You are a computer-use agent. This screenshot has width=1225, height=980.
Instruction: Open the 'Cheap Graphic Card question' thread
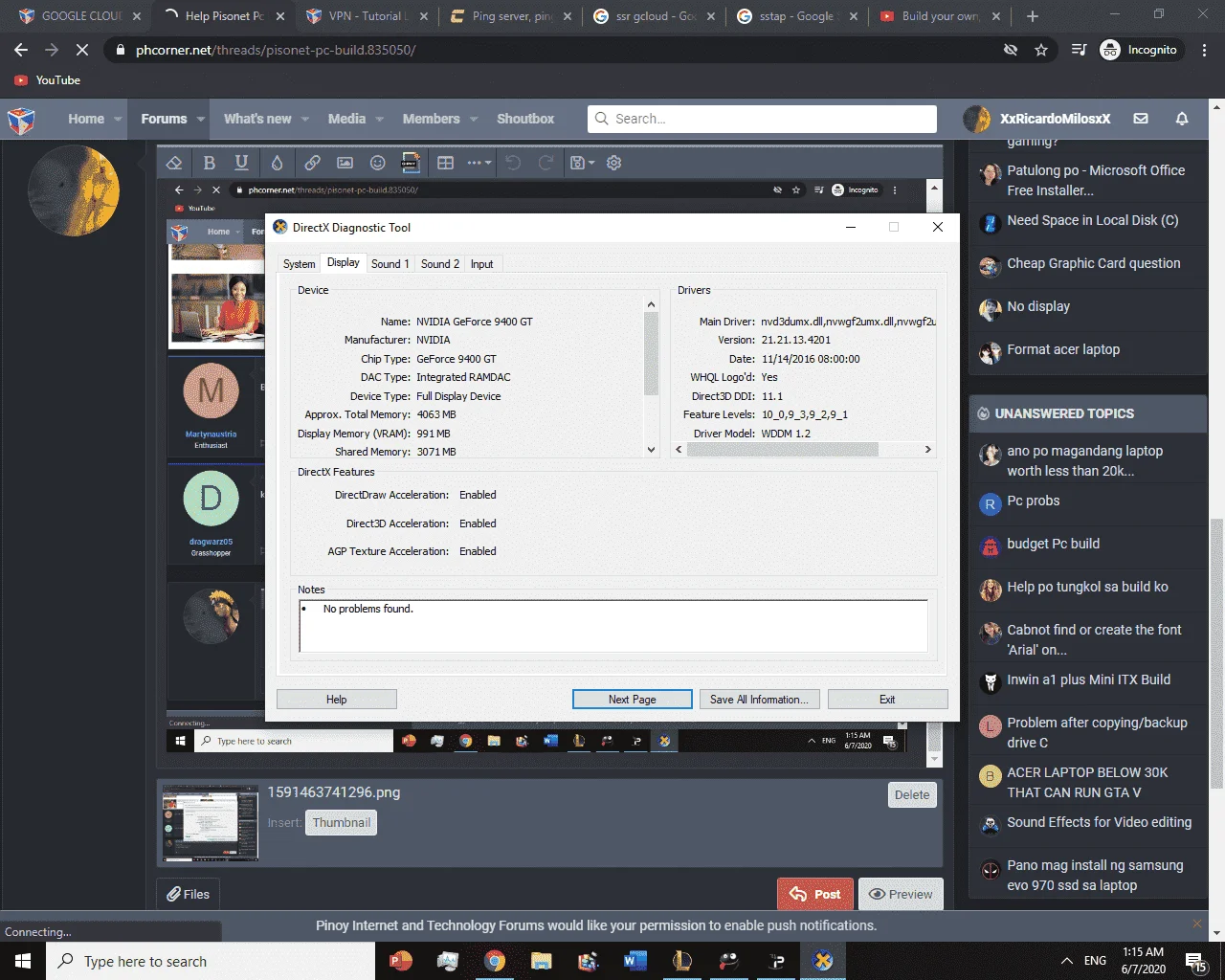[x=1093, y=263]
